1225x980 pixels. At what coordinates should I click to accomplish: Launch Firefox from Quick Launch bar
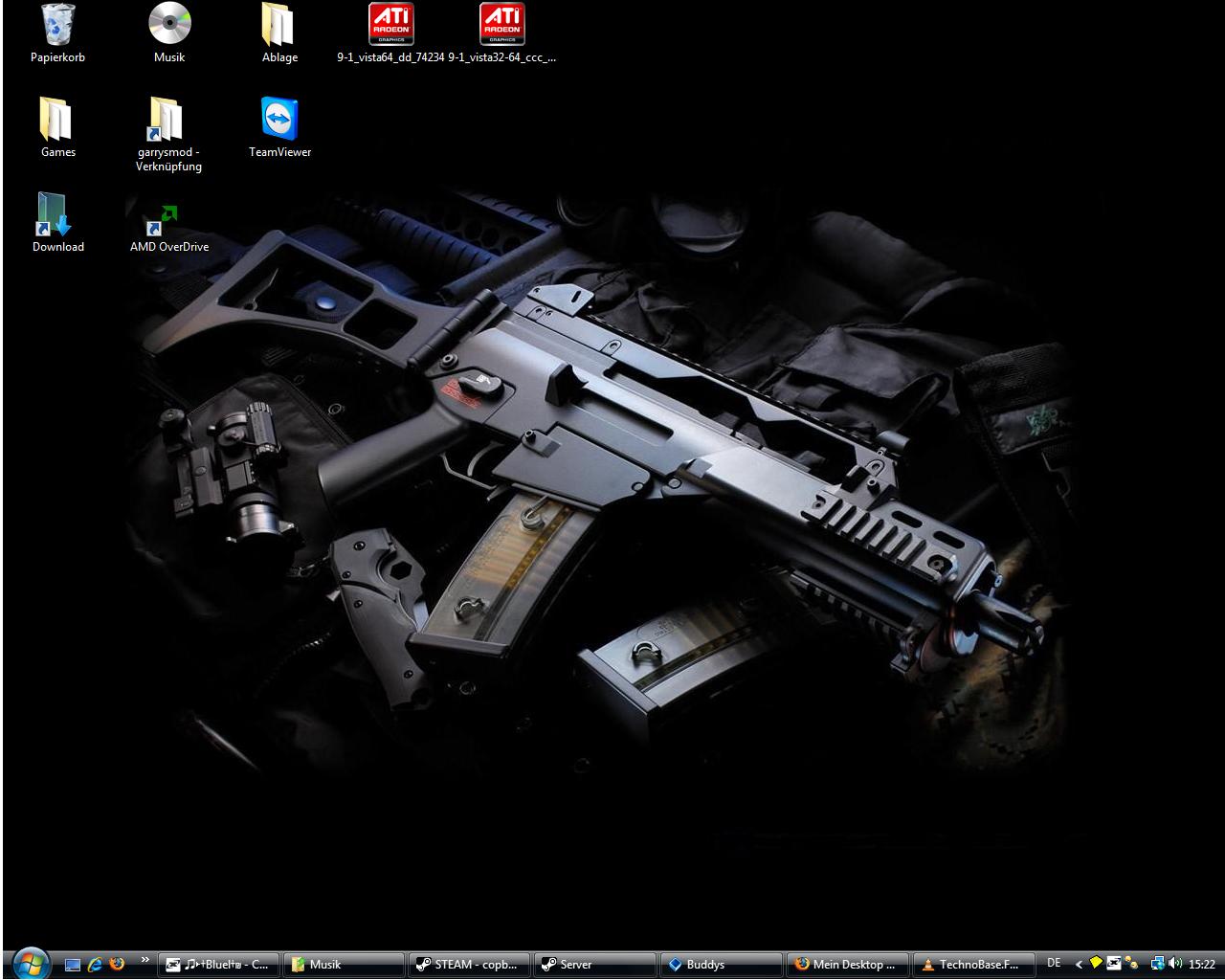[x=117, y=965]
